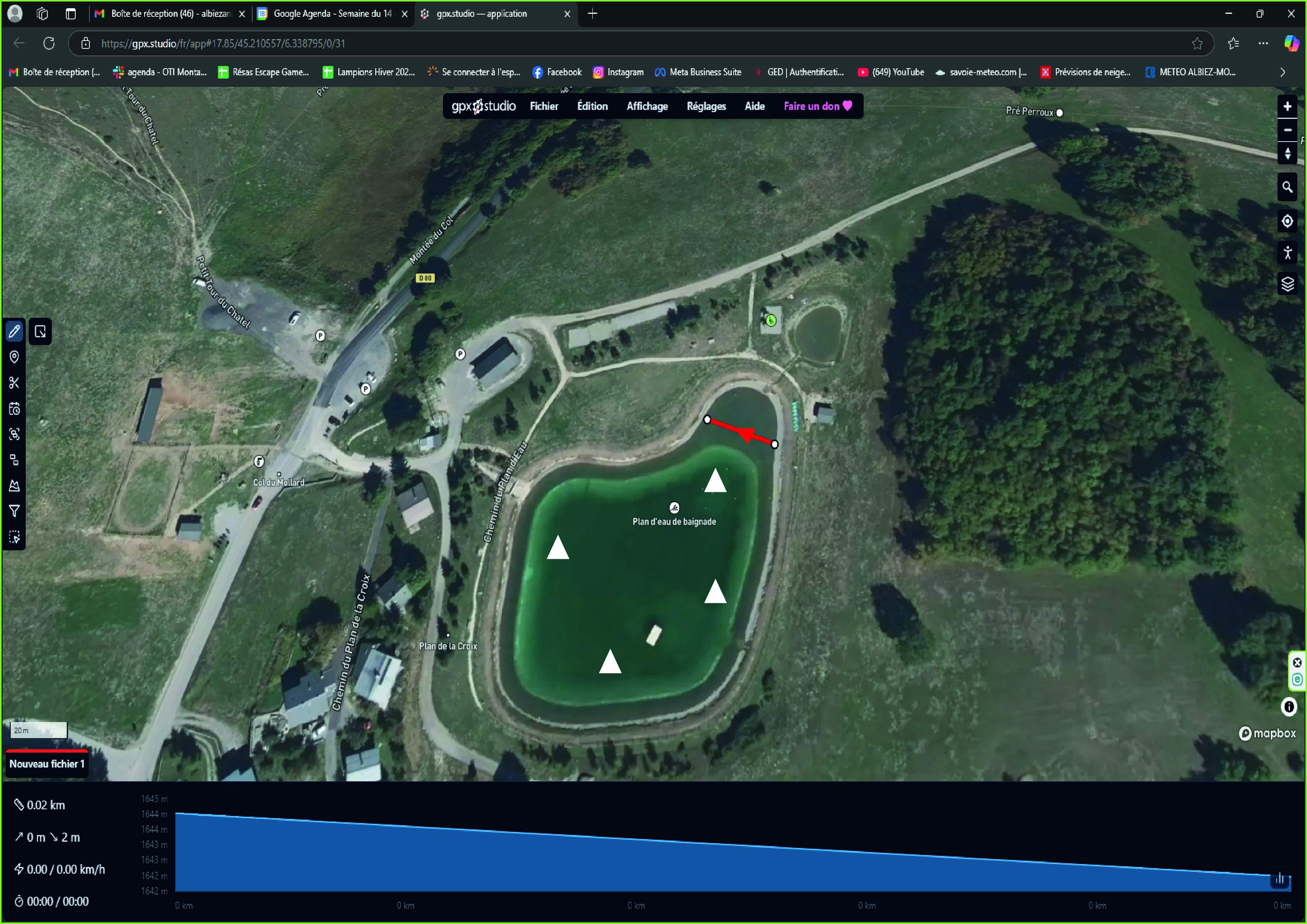This screenshot has width=1307, height=924.
Task: Expand the Édition menu
Action: click(x=592, y=106)
